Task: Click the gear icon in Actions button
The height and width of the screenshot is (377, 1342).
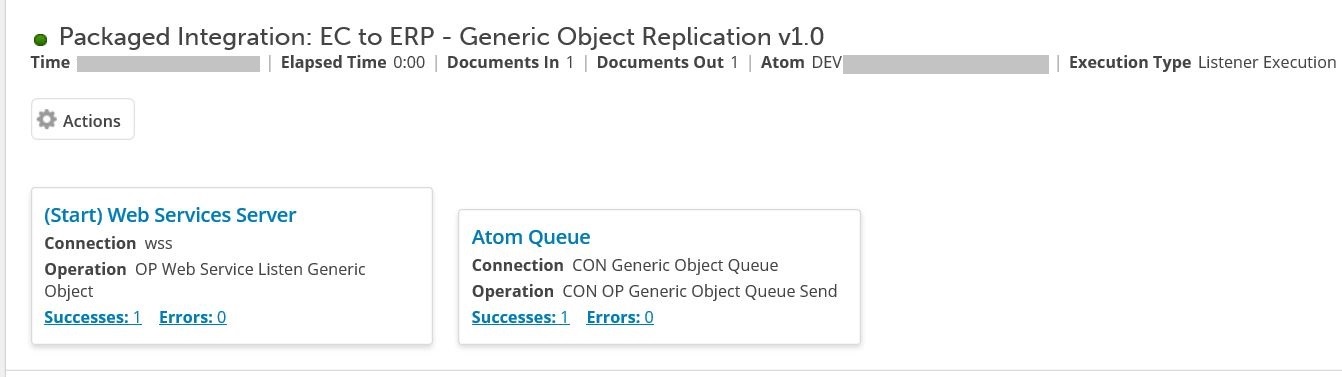Action: point(46,120)
